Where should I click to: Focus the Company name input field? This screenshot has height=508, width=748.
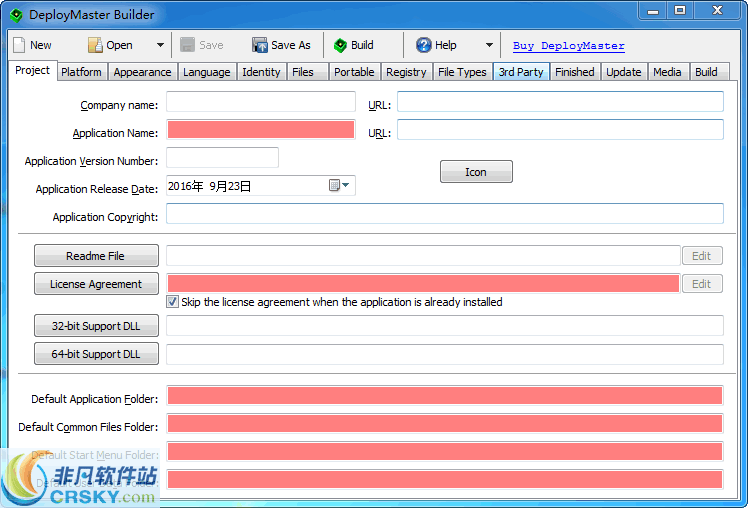pyautogui.click(x=260, y=102)
